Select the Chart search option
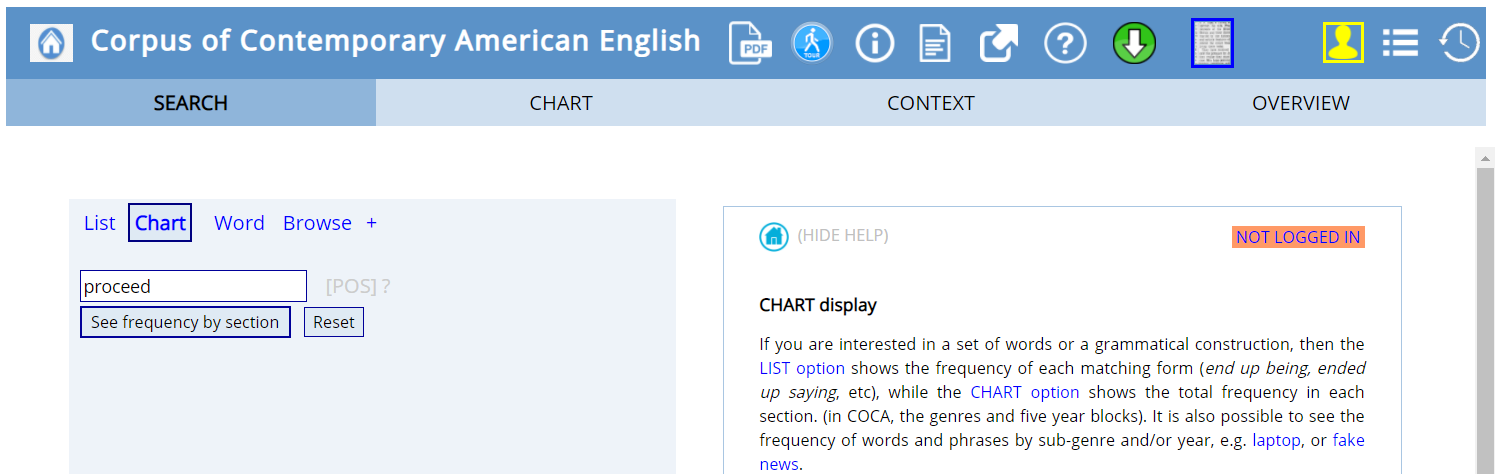 160,223
